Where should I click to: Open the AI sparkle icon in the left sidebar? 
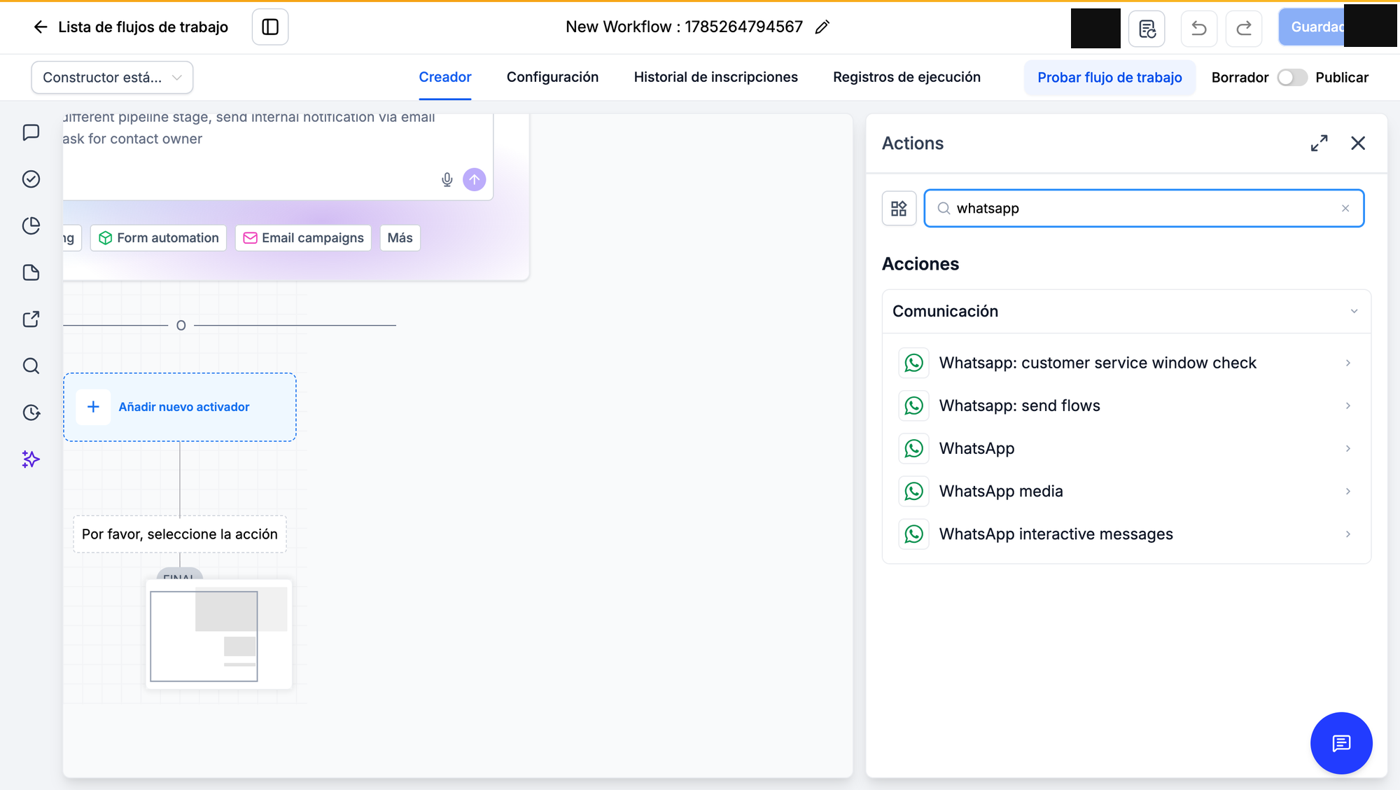click(31, 459)
